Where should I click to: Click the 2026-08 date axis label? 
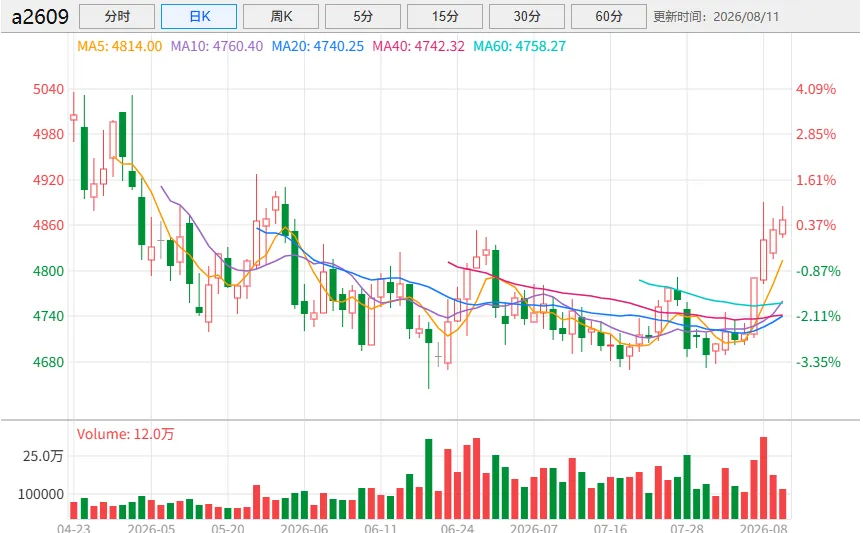(x=763, y=529)
